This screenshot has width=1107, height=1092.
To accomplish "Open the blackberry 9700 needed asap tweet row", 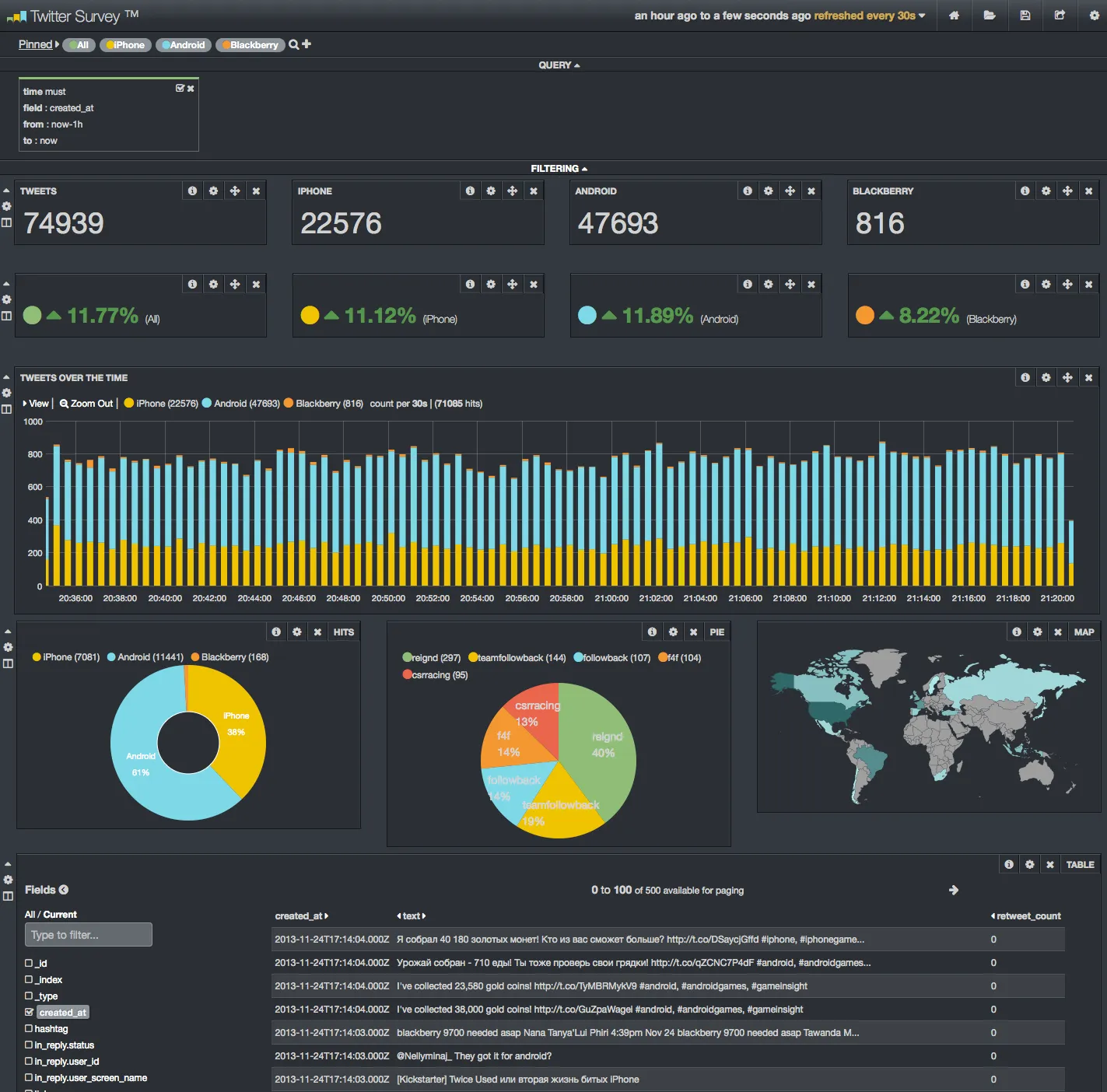I will (x=667, y=1033).
